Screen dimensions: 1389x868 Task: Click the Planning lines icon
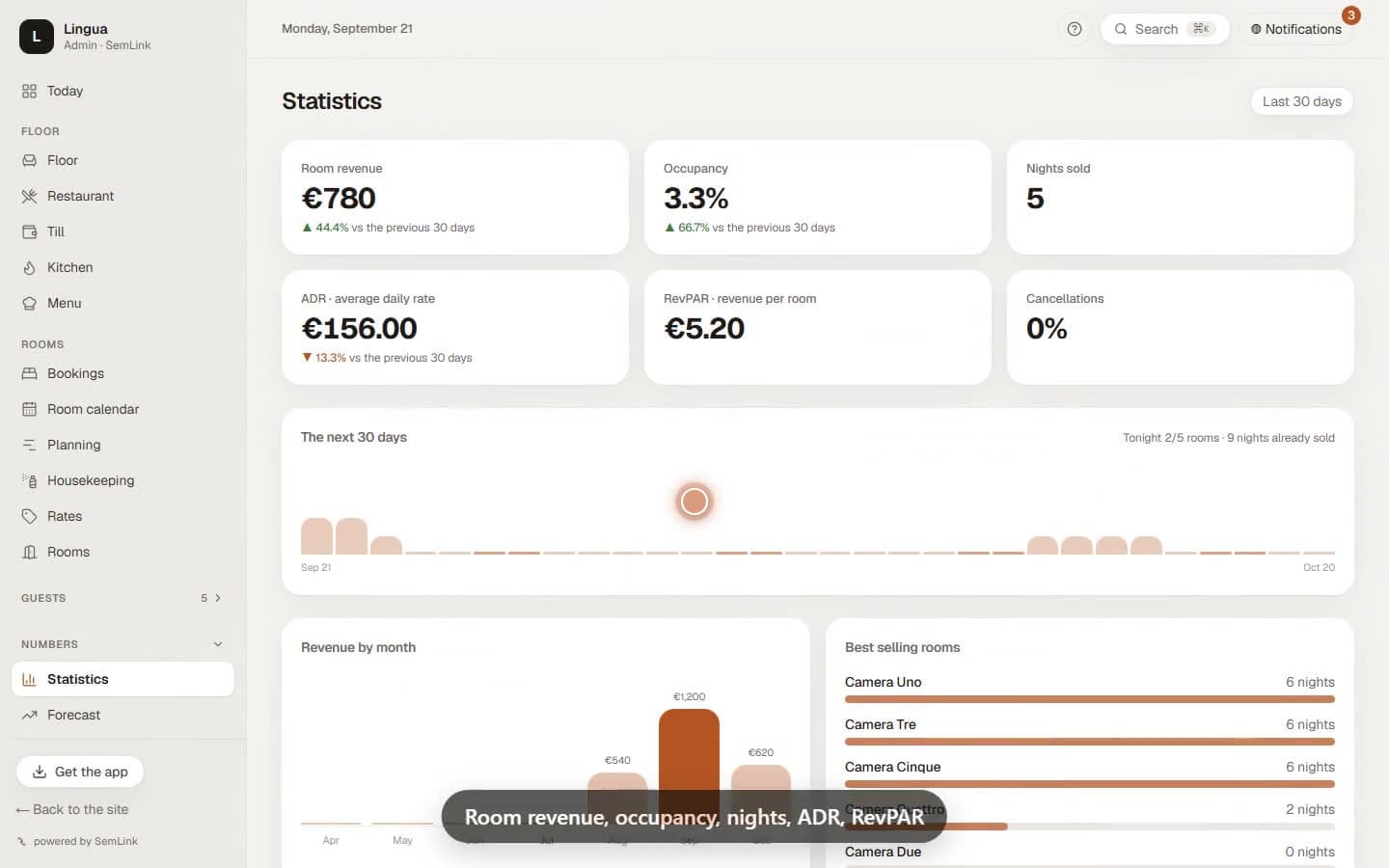coord(29,445)
